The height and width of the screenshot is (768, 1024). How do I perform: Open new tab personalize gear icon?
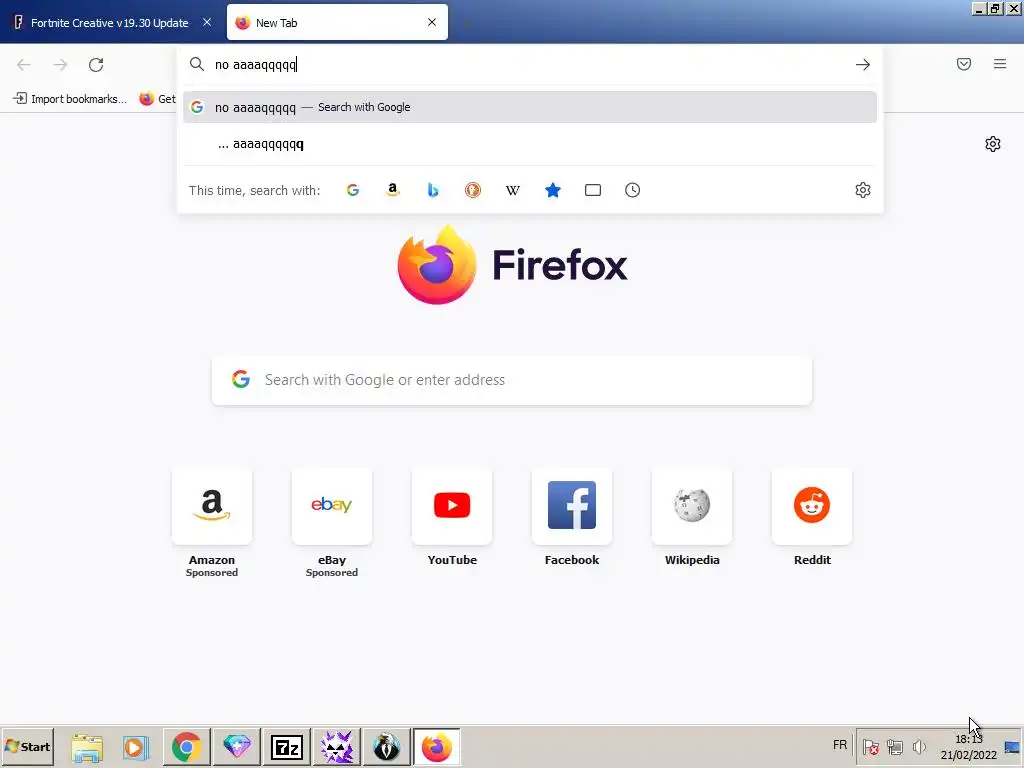[993, 144]
